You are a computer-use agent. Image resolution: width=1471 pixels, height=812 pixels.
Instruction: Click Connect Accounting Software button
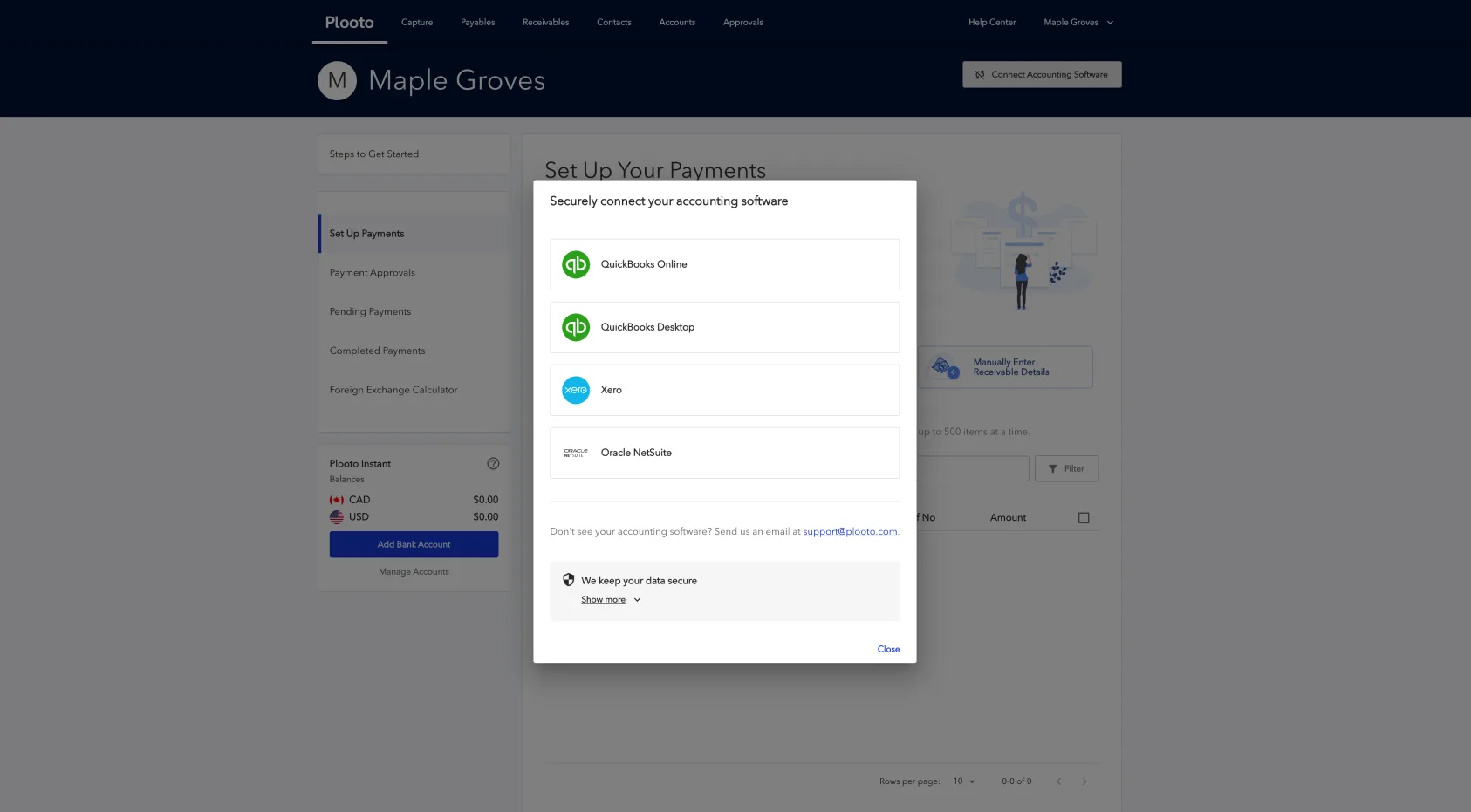coord(1042,75)
